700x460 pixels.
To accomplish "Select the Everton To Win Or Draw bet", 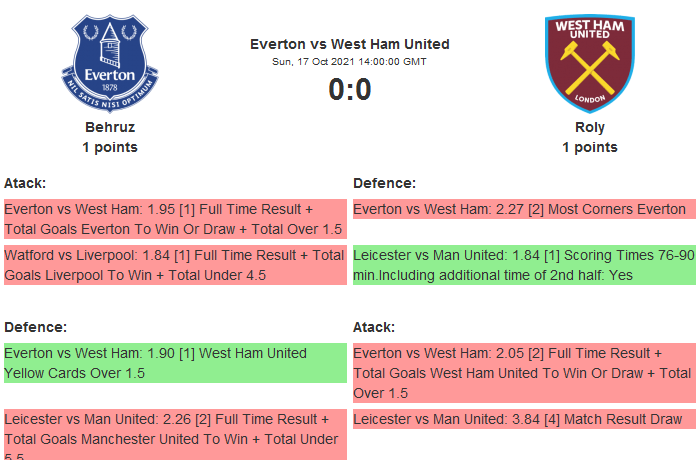I will point(174,219).
